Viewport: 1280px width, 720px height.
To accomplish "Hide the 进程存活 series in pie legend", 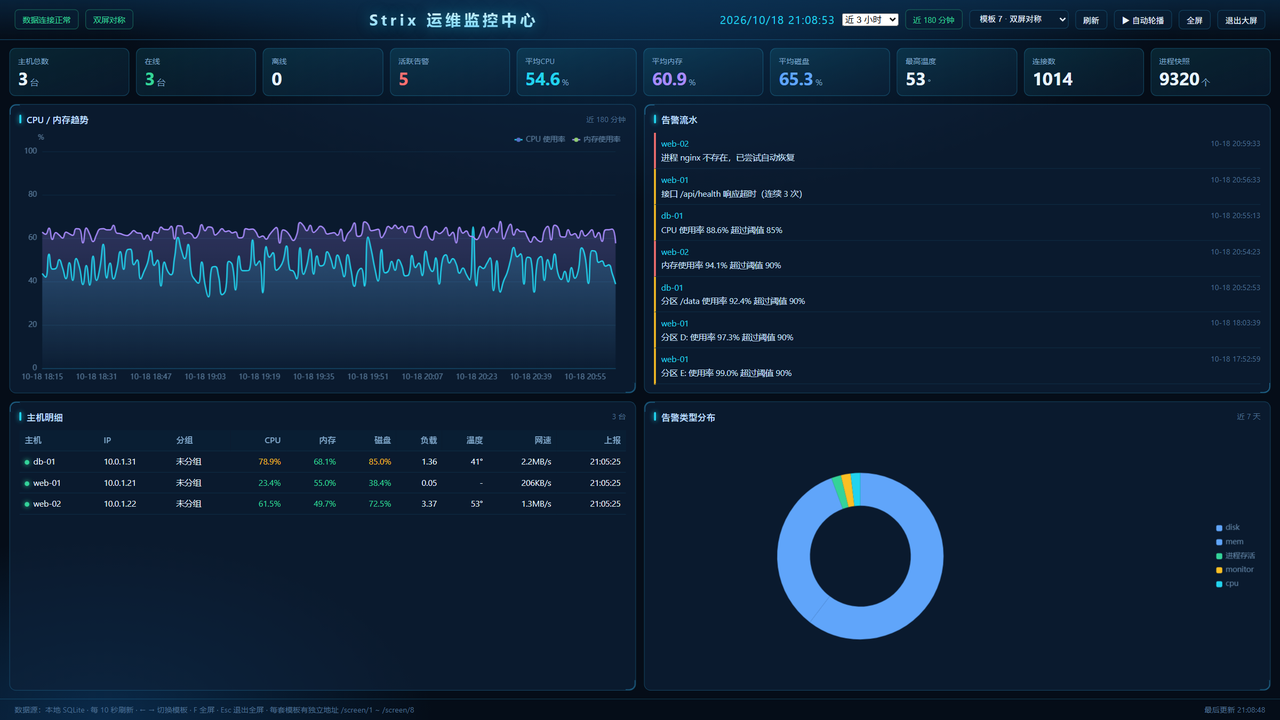I will [1235, 556].
